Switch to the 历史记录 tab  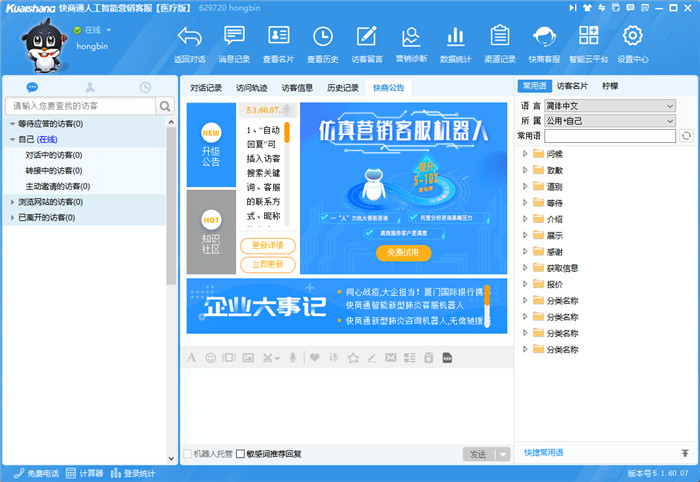tap(343, 88)
